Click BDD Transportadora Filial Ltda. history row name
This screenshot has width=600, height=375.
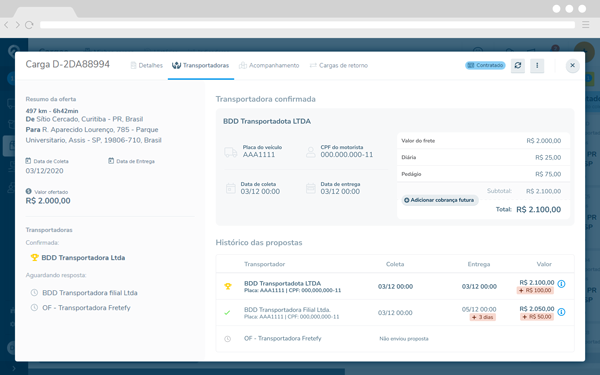point(287,310)
